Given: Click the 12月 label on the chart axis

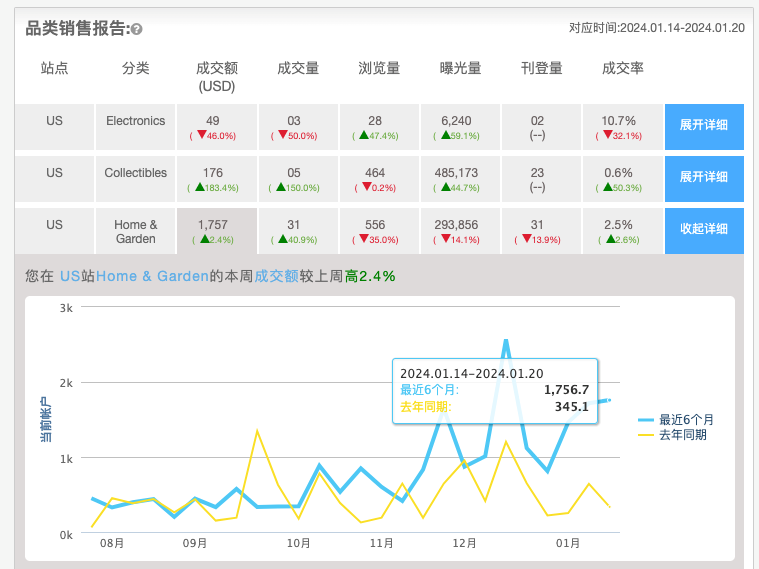Looking at the screenshot, I should pos(465,543).
